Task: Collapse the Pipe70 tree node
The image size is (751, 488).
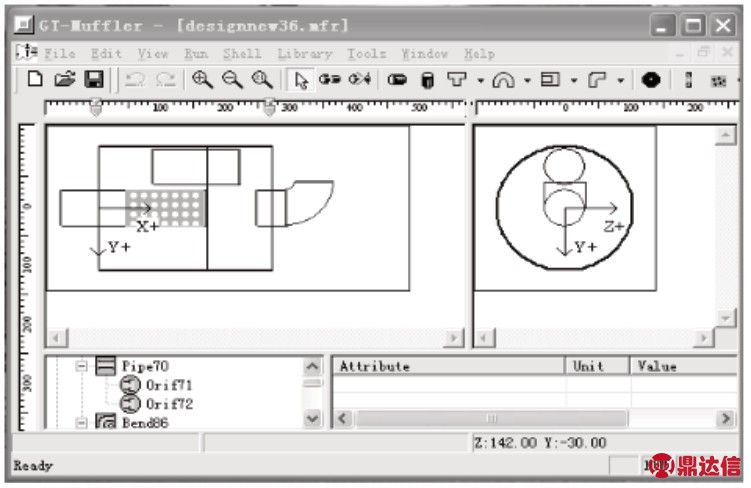Action: pyautogui.click(x=81, y=366)
